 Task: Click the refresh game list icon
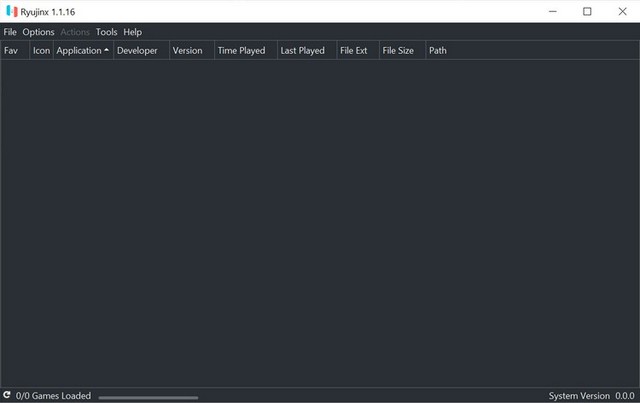(x=7, y=396)
